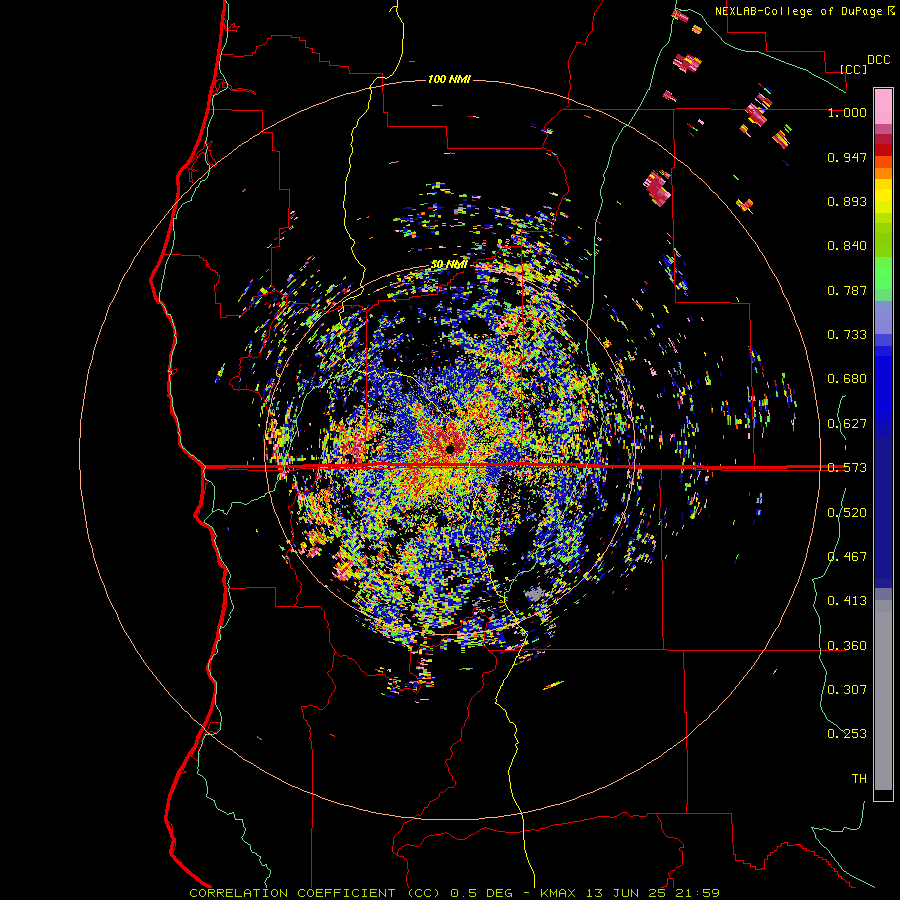Viewport: 900px width, 900px height.
Task: Pick the gray lower segment of color bar
Action: pos(883,695)
